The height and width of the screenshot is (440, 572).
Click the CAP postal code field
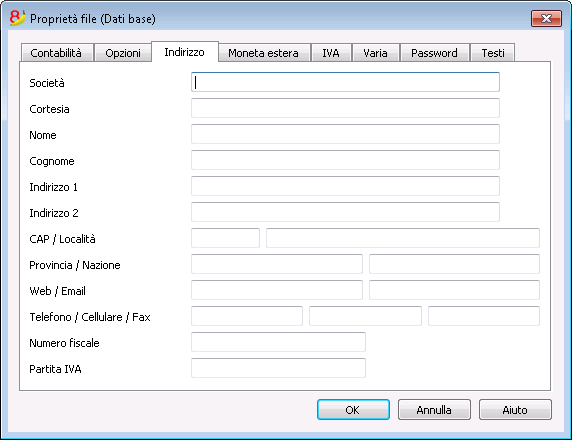225,238
